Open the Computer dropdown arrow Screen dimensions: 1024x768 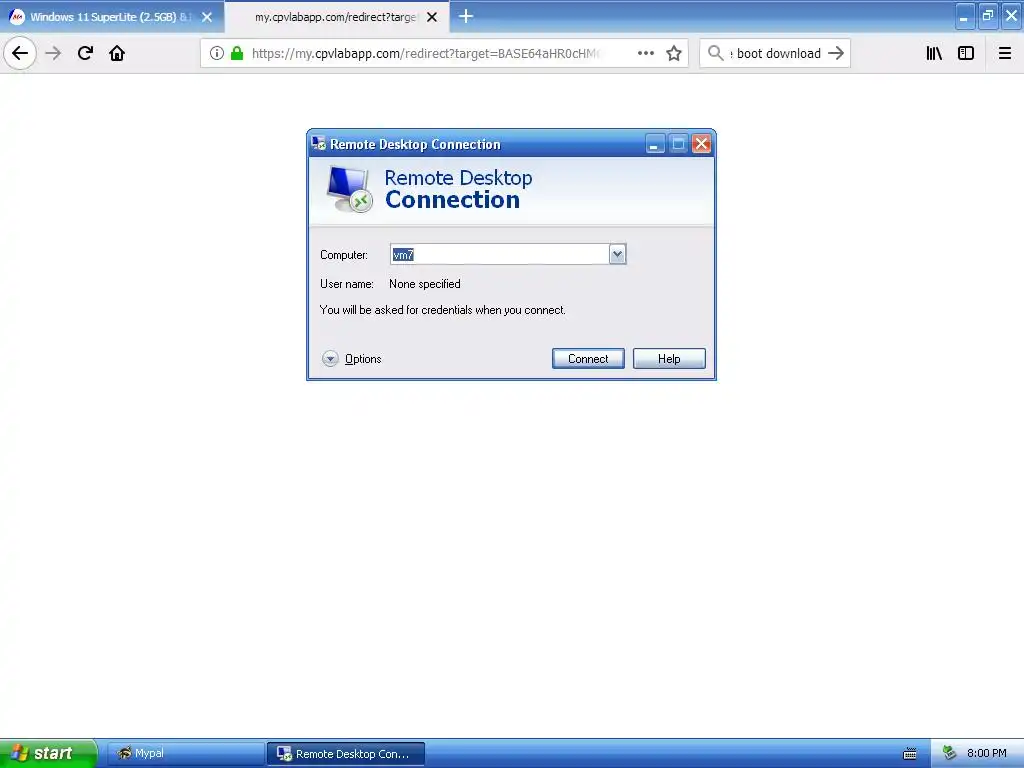click(618, 254)
